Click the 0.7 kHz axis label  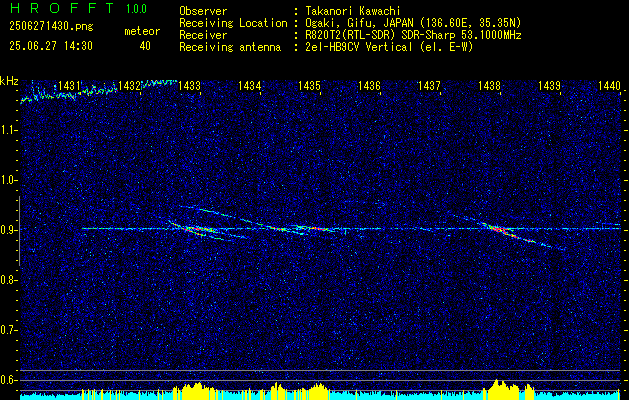click(x=8, y=330)
